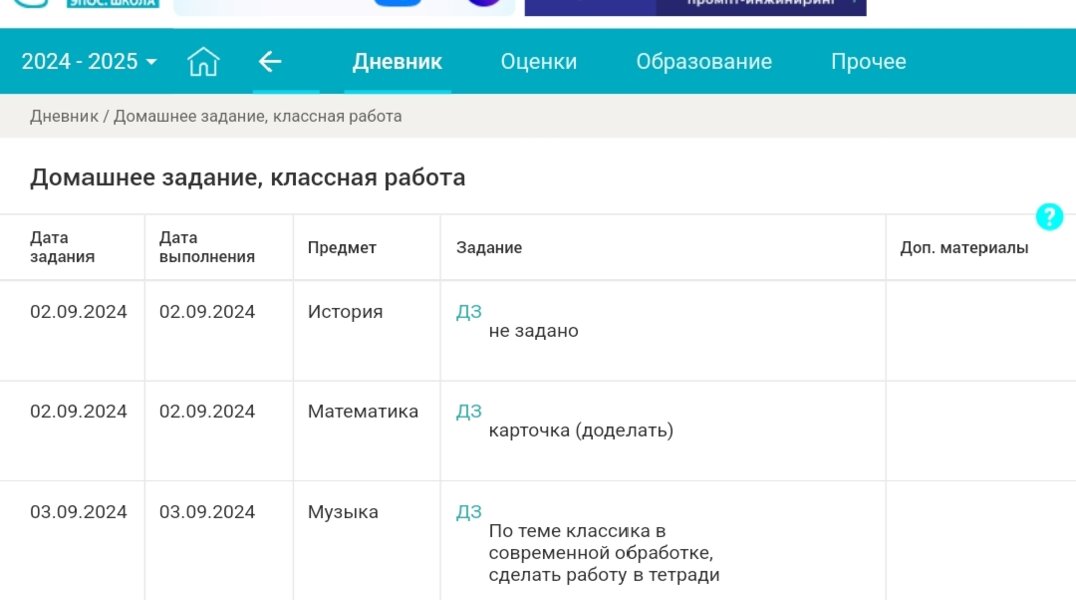Select the Дневник tab

pos(397,61)
